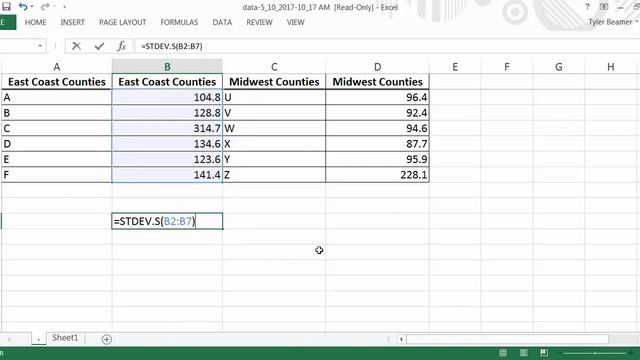Click cell with value 96.4
640x360 pixels.
click(x=378, y=97)
